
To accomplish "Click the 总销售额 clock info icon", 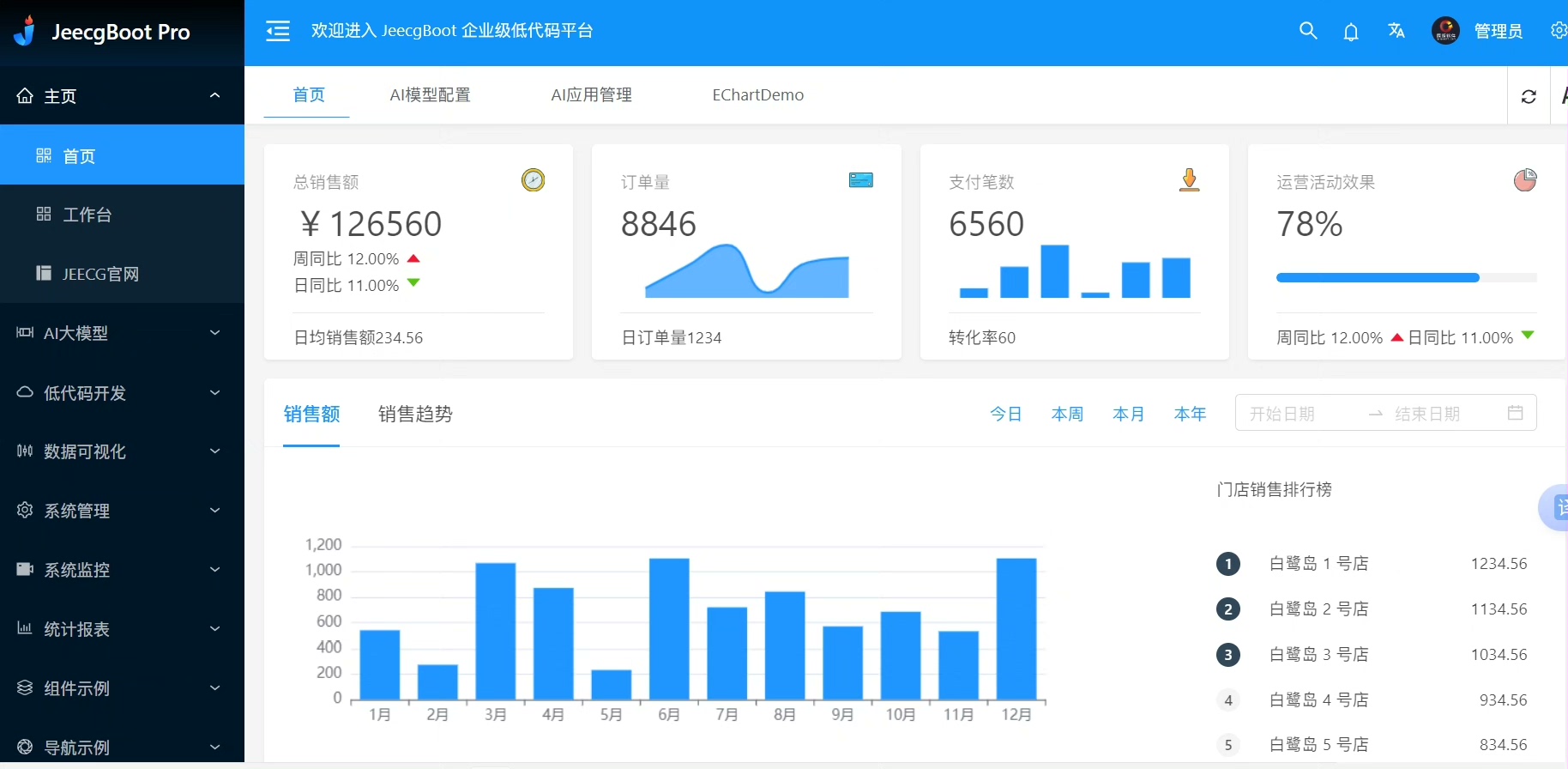I will click(533, 180).
